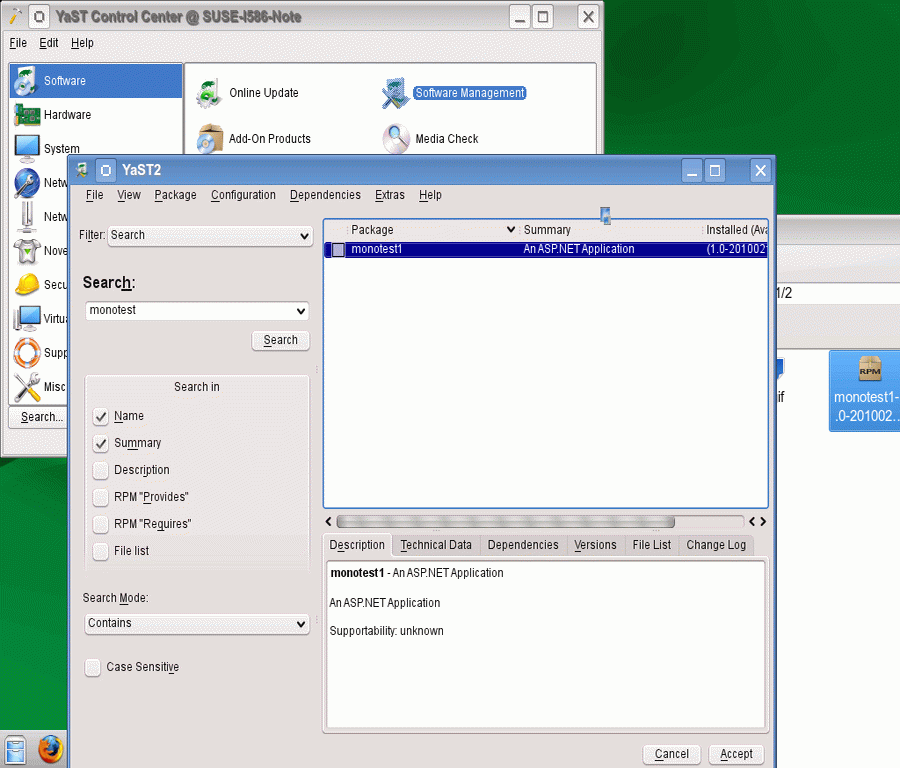Launch Online Update icon
This screenshot has height=768, width=900.
[x=208, y=93]
